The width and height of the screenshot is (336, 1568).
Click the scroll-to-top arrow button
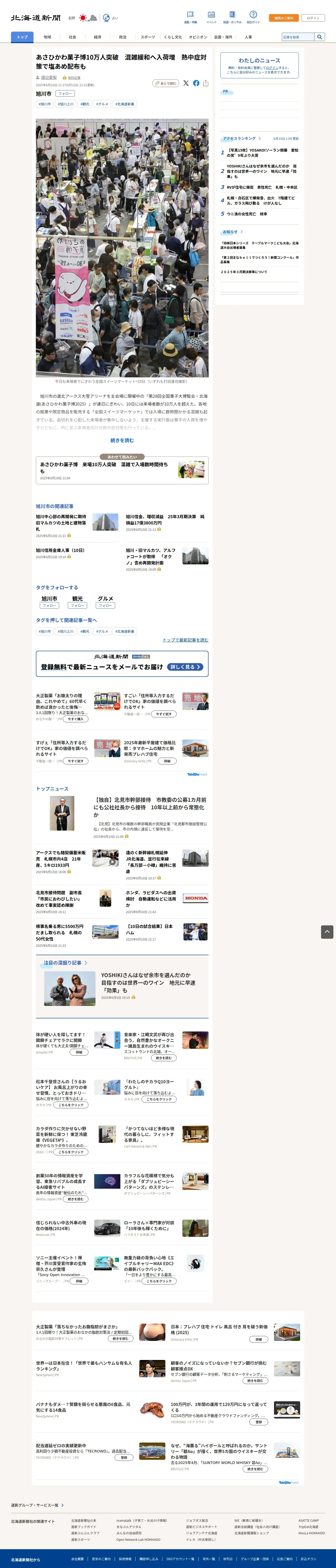327,931
